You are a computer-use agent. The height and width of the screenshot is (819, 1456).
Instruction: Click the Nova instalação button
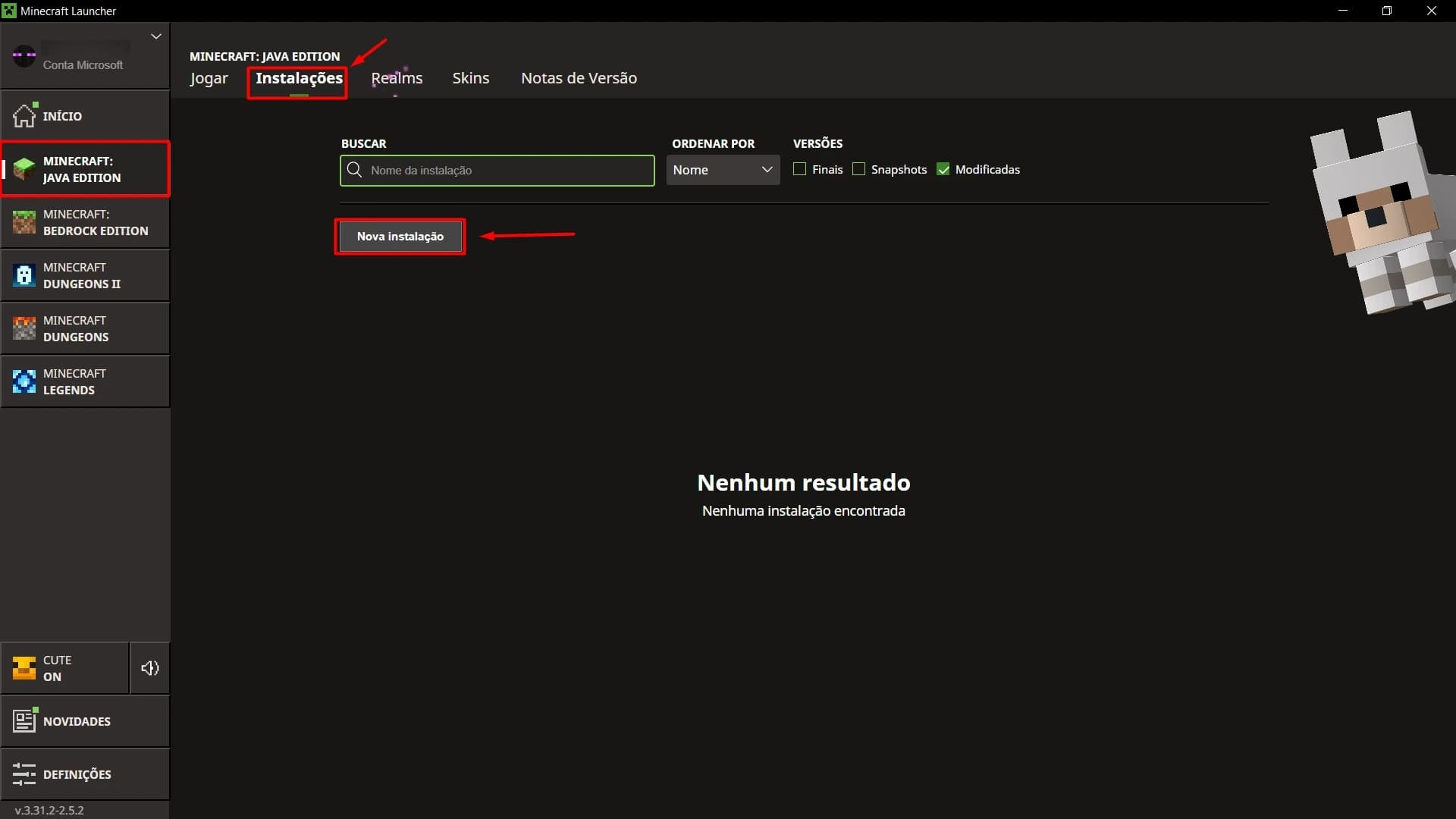pyautogui.click(x=400, y=236)
